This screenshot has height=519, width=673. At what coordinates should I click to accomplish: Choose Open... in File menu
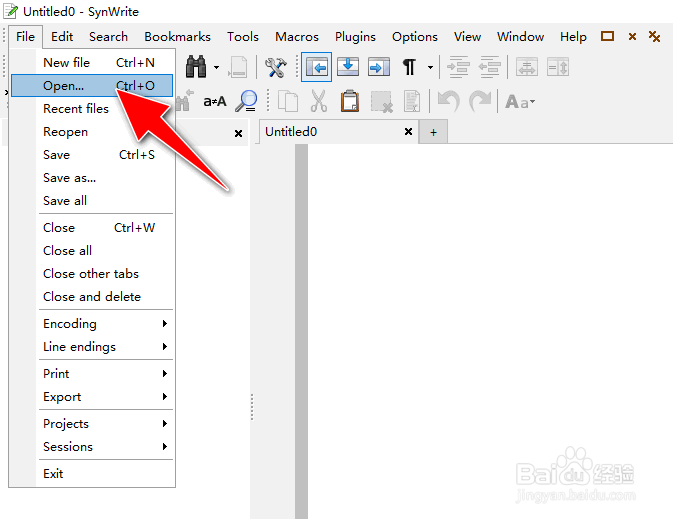pos(92,85)
